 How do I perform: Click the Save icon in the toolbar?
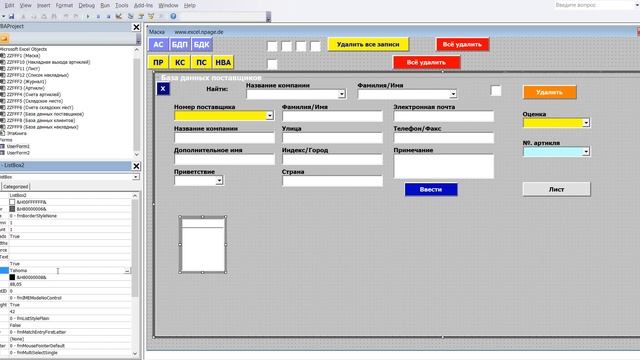click(11, 16)
